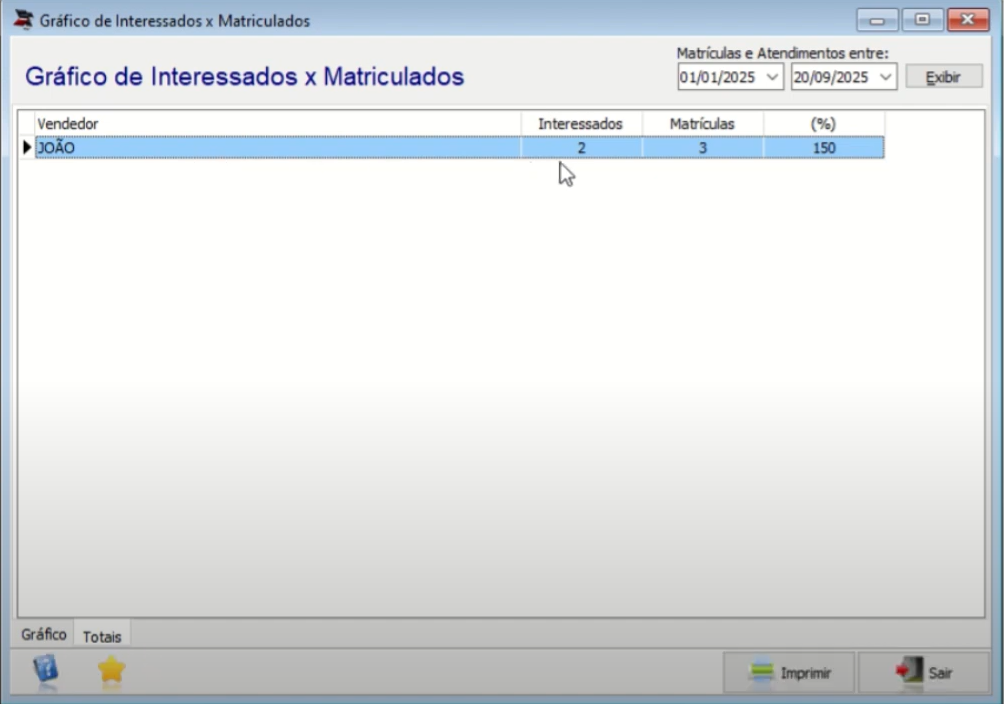Click the (%) column header
The image size is (1004, 704).
pyautogui.click(x=823, y=124)
